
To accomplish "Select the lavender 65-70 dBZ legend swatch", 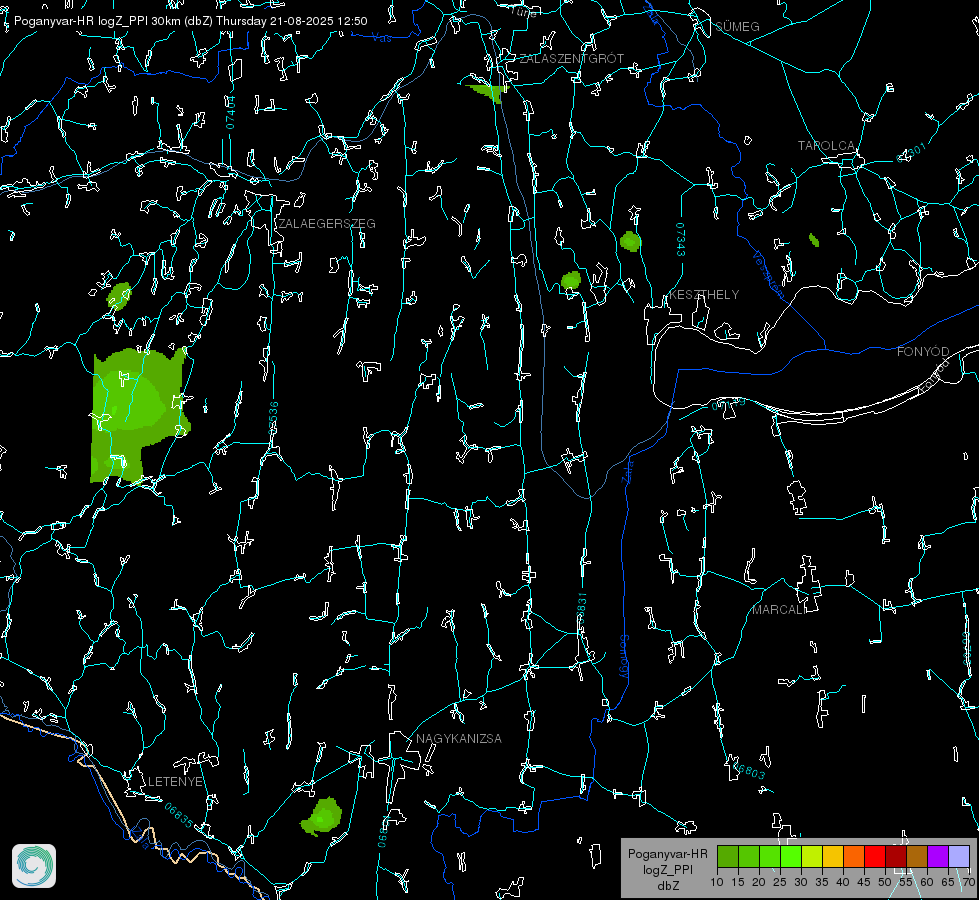I will (x=958, y=856).
